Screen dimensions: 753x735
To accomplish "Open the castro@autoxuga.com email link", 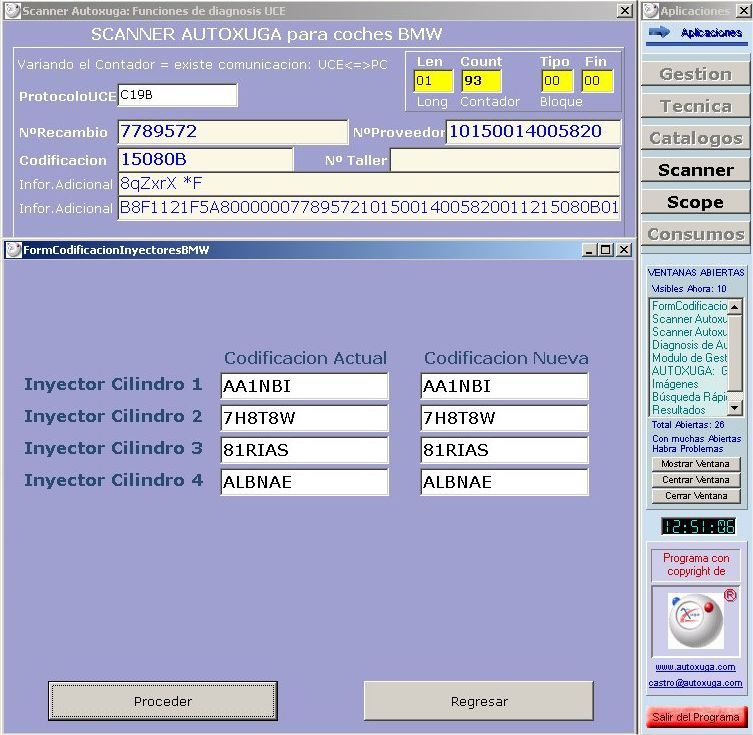I will (x=695, y=683).
